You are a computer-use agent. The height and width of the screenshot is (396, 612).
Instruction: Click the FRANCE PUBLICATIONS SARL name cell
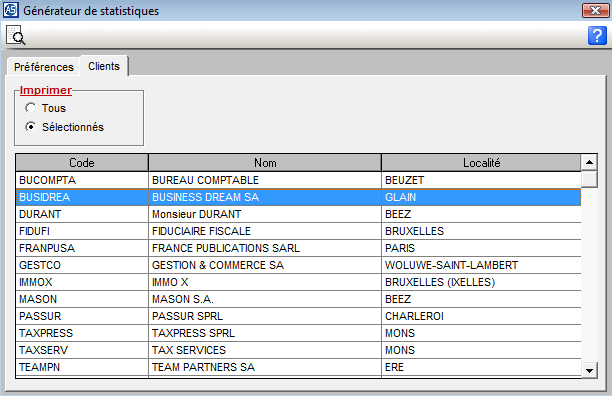pyautogui.click(x=265, y=248)
